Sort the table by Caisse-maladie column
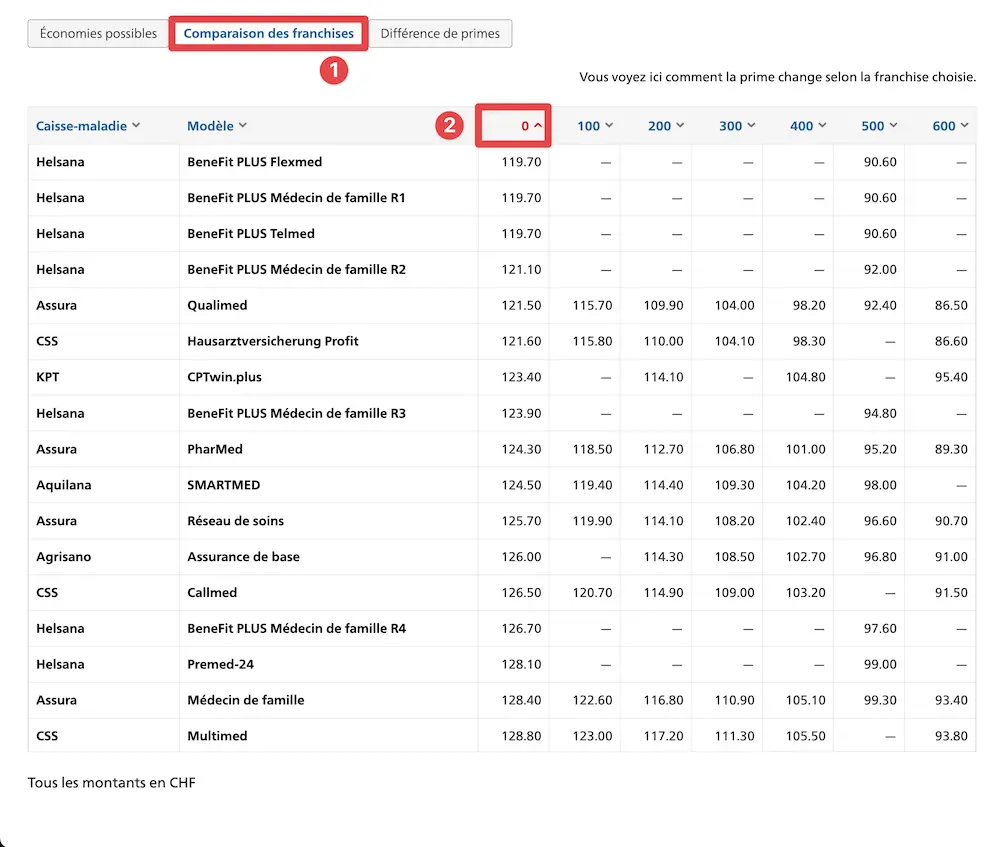The width and height of the screenshot is (1000, 847). pyautogui.click(x=88, y=126)
